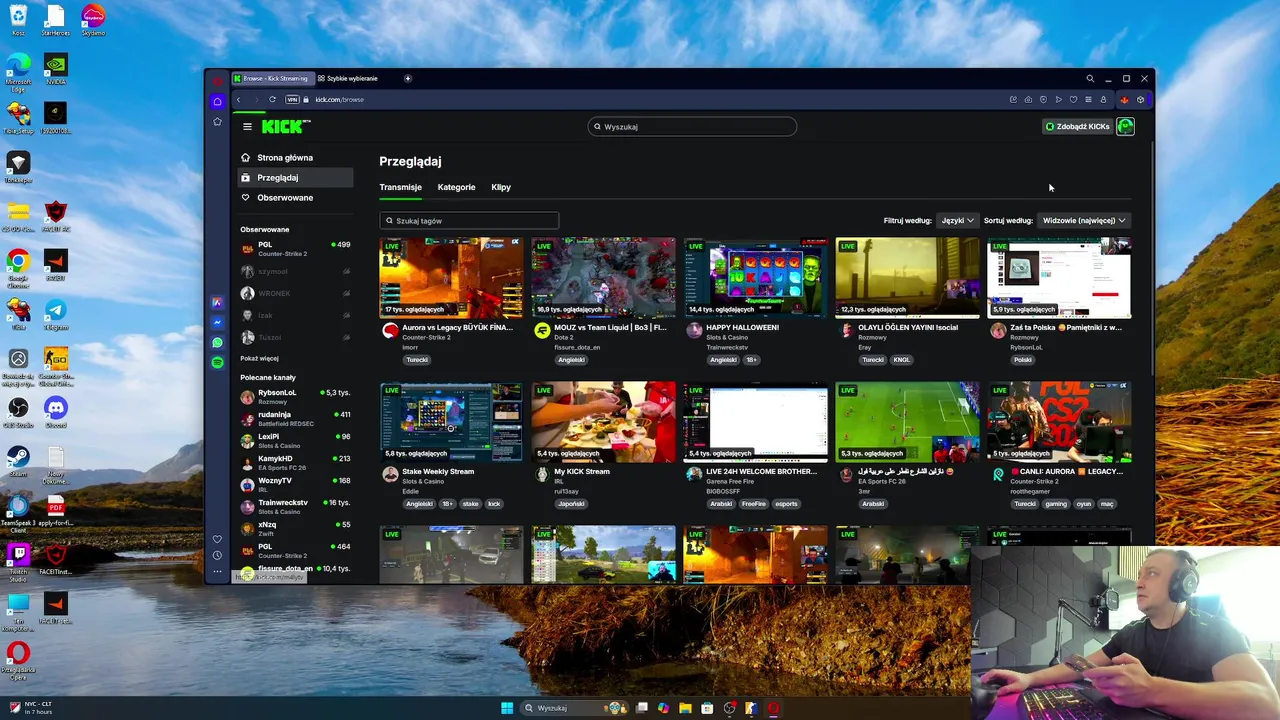Open Google Chrome desktop shortcut
This screenshot has width=1280, height=720.
[x=17, y=267]
